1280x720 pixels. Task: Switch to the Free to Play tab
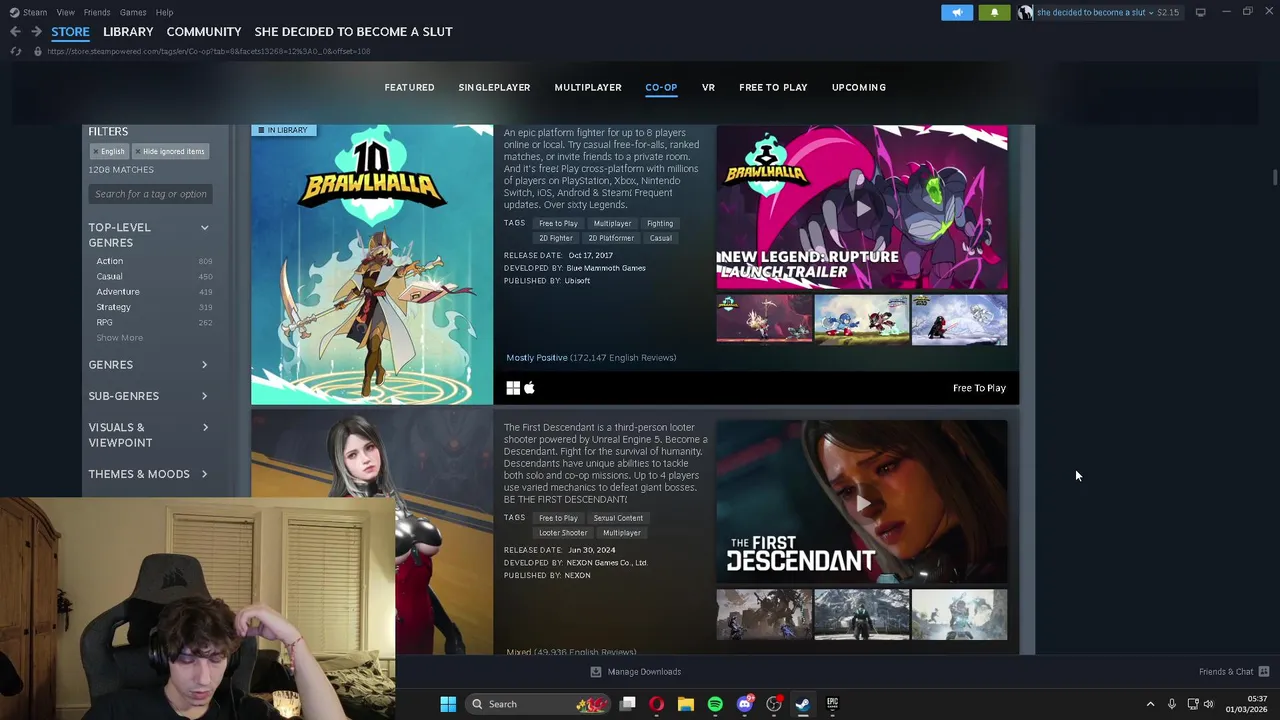(x=773, y=88)
